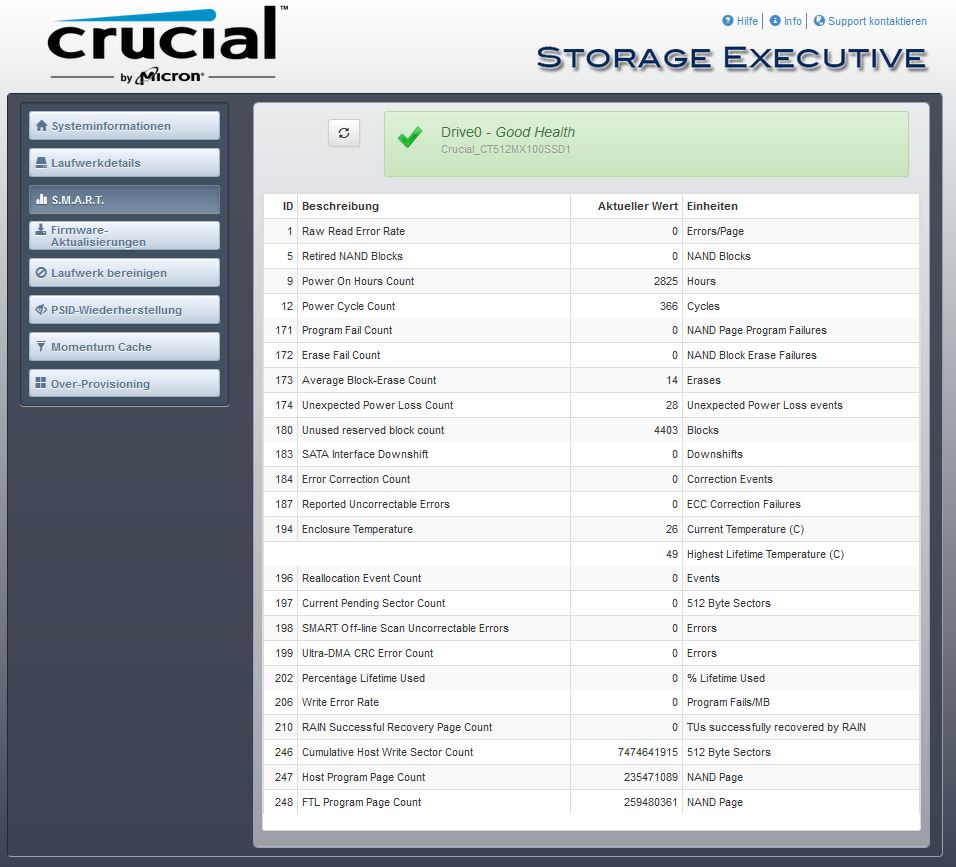Click the Current Temperature (C) unit text
Image resolution: width=956 pixels, height=867 pixels.
745,529
